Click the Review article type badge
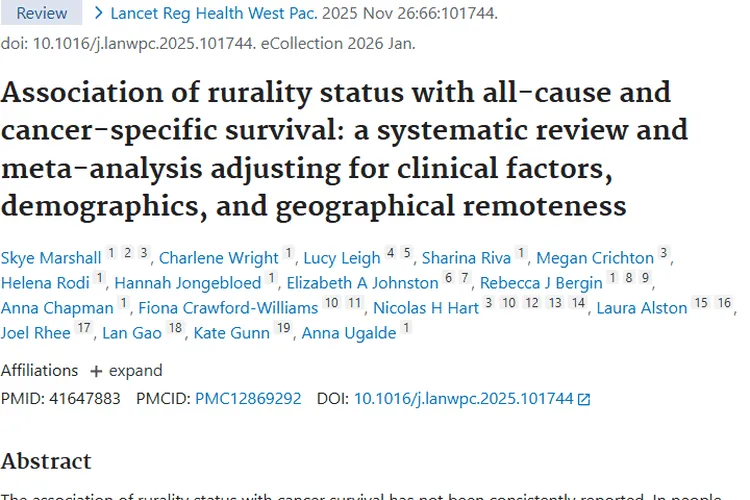This screenshot has height=500, width=750. click(42, 14)
